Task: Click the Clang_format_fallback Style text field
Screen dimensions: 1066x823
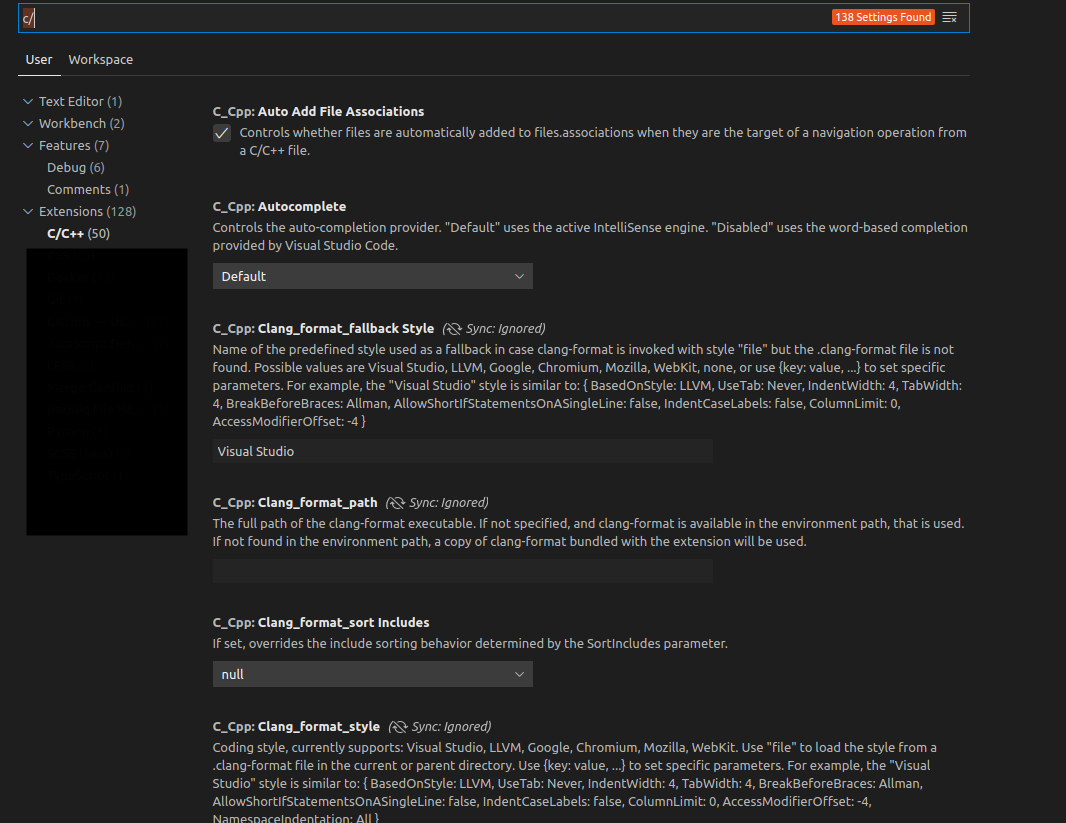Action: 462,451
